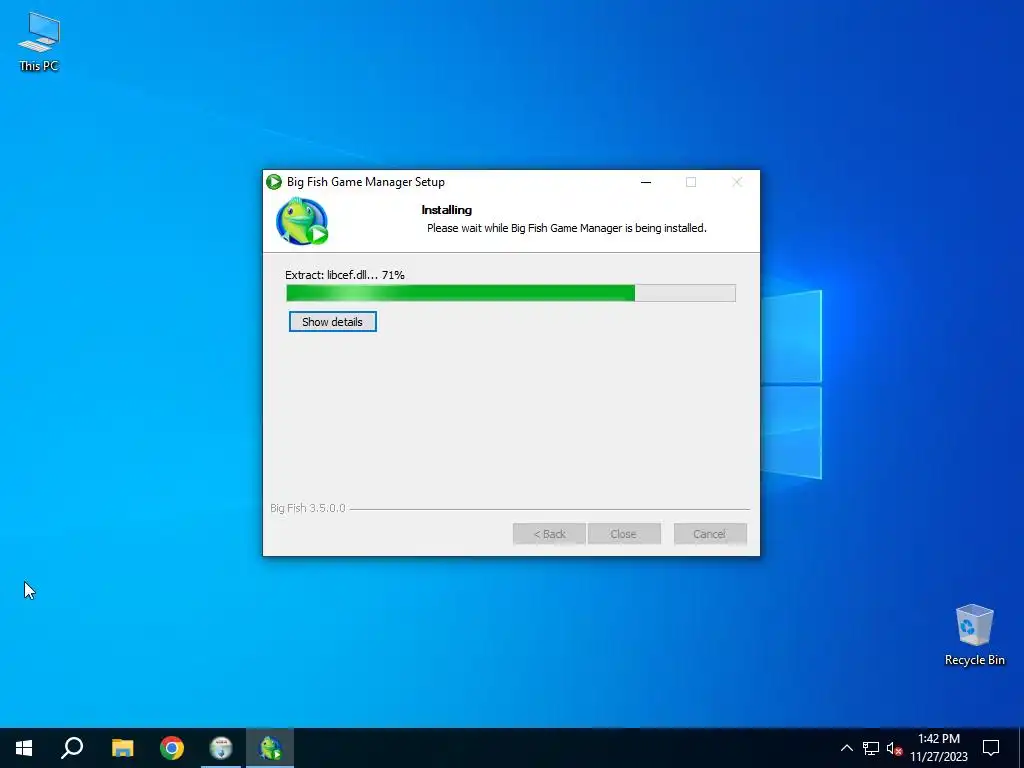Viewport: 1024px width, 768px height.
Task: Click "Please wait while Big Fish Game Manager" message
Action: (566, 228)
